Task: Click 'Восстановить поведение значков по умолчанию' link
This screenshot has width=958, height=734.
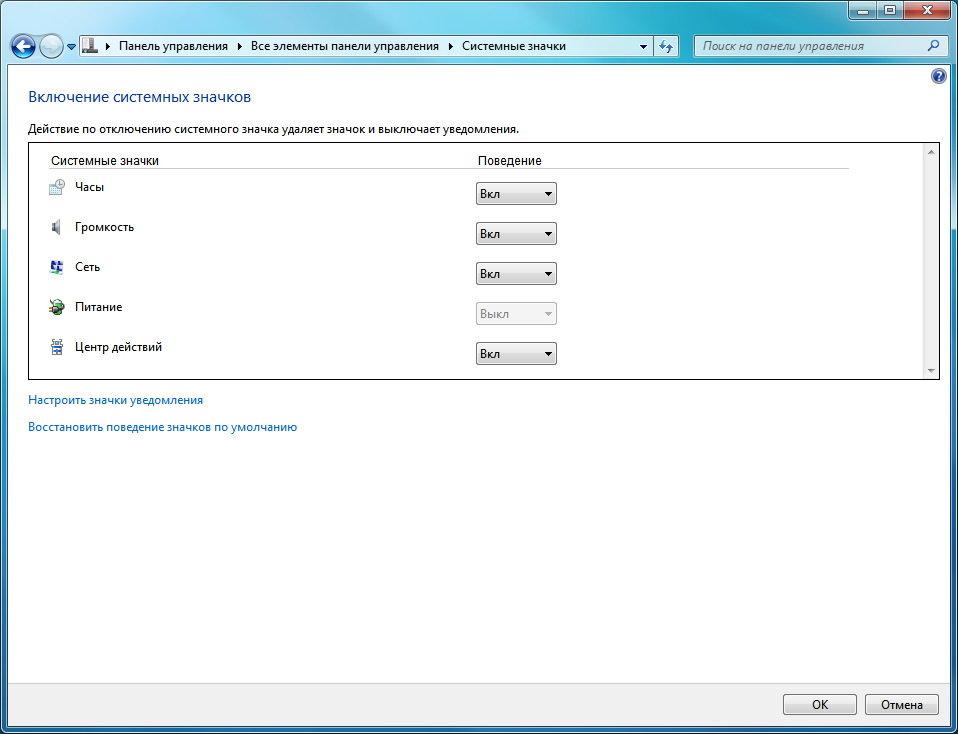Action: [163, 427]
